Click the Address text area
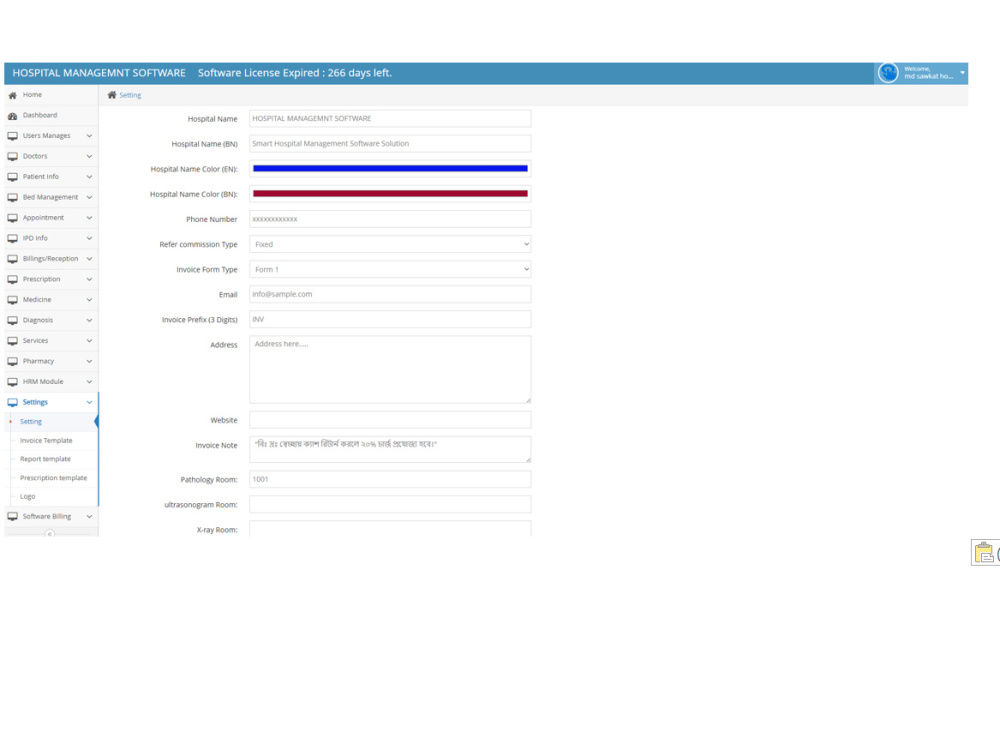1000x750 pixels. 390,369
